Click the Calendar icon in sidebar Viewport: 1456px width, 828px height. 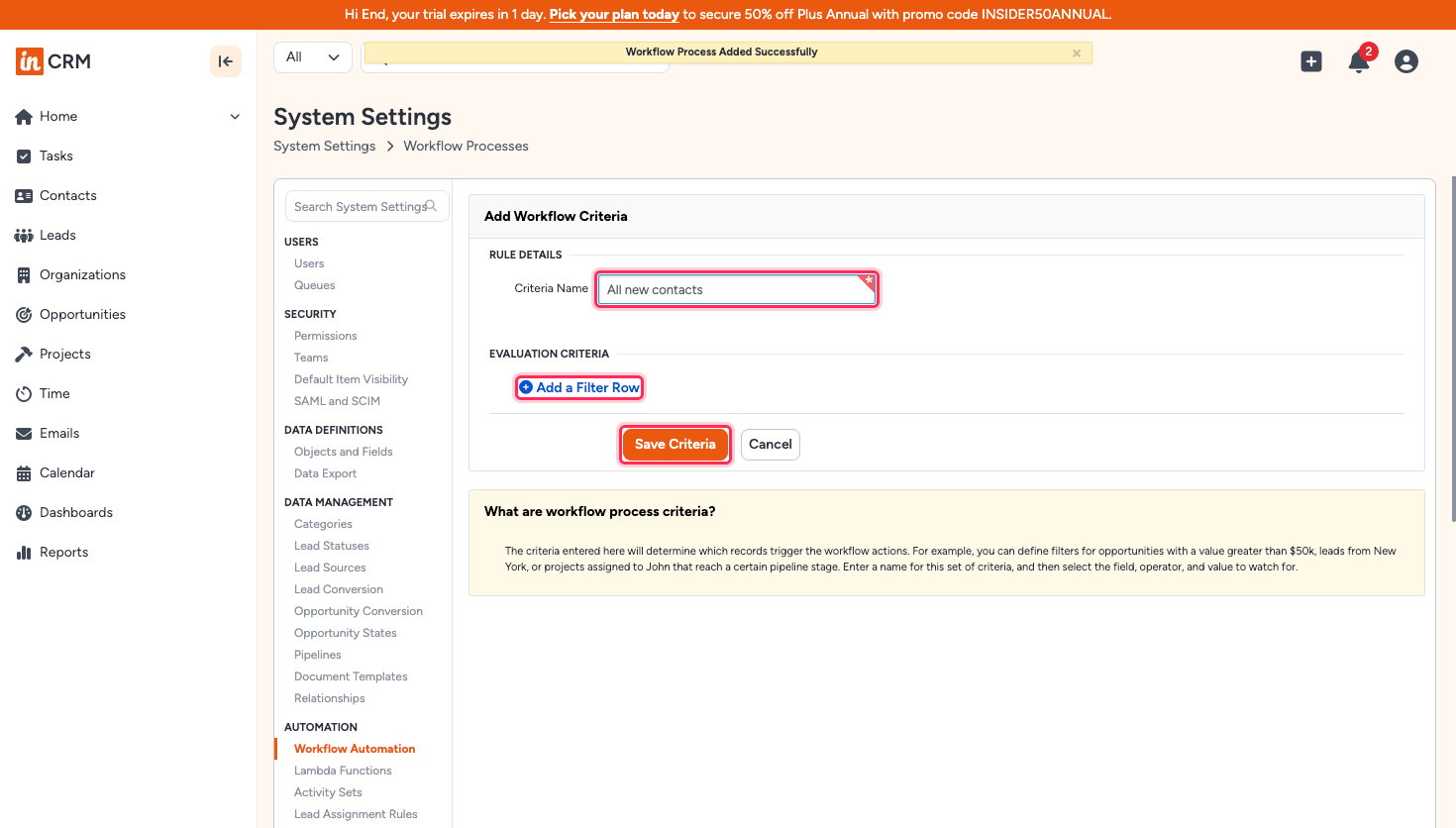(x=24, y=473)
